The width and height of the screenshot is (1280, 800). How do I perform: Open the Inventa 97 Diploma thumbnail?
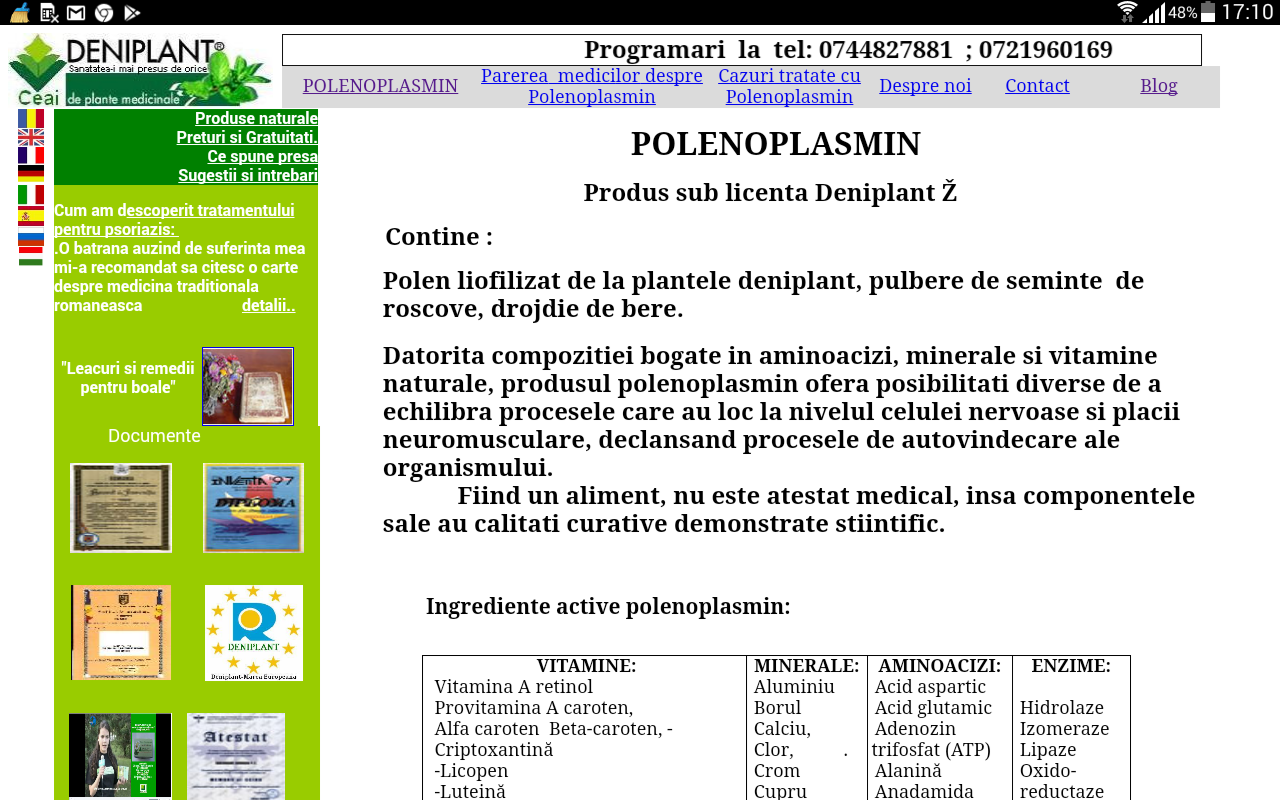[x=253, y=508]
